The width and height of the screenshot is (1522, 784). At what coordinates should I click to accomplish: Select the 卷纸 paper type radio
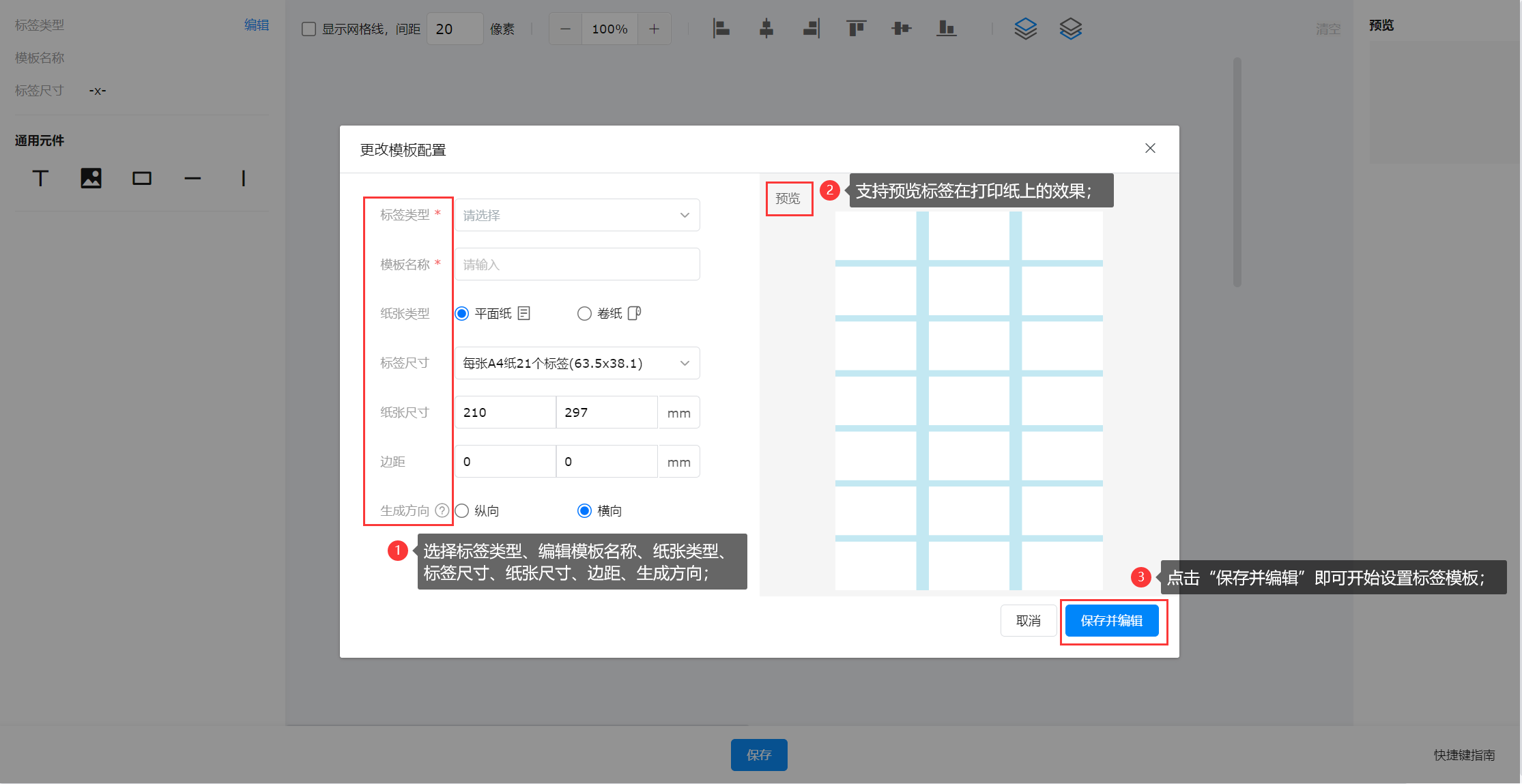(584, 314)
